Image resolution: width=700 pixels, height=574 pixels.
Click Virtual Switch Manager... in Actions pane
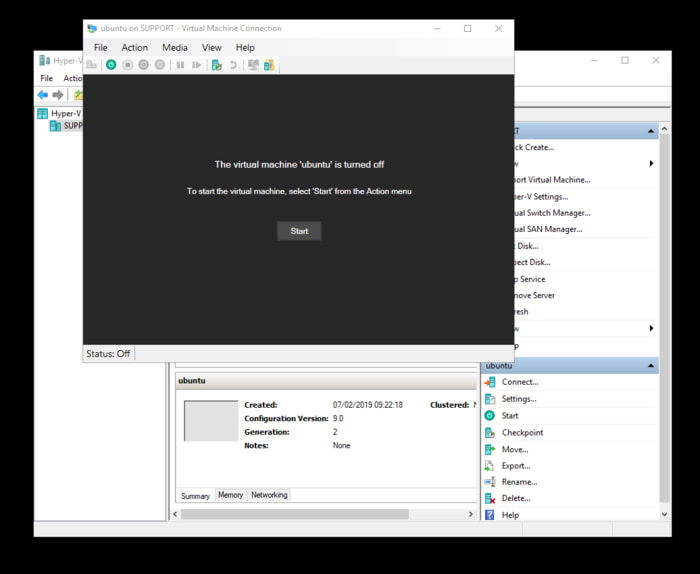(553, 213)
